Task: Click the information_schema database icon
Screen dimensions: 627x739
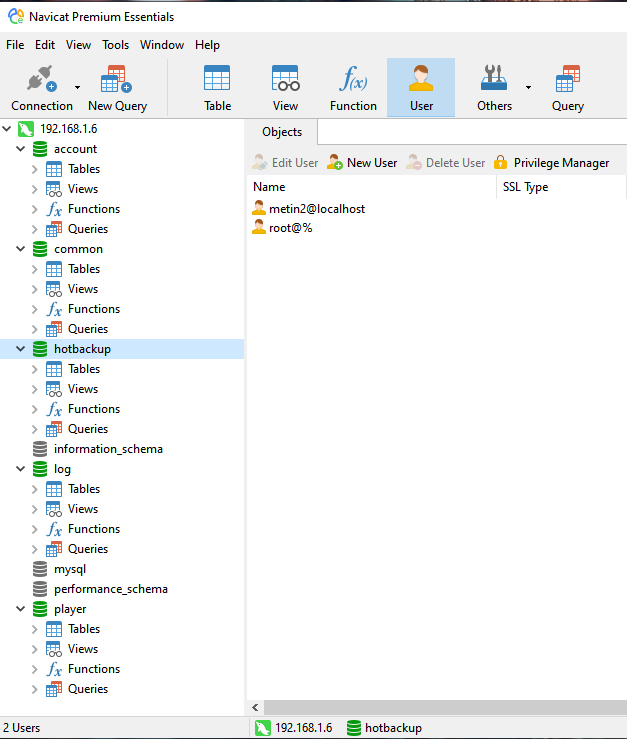Action: coord(40,449)
